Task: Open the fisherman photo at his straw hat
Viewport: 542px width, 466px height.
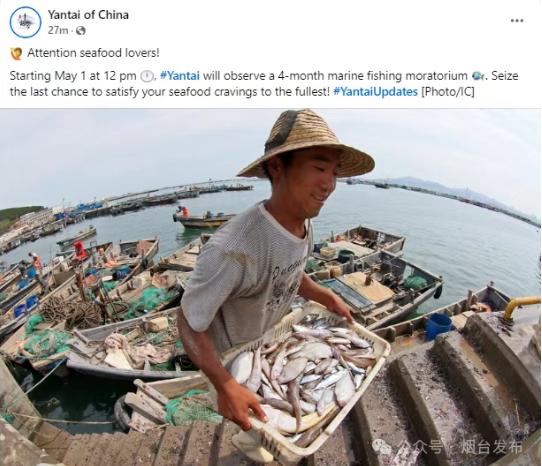Action: pyautogui.click(x=306, y=143)
